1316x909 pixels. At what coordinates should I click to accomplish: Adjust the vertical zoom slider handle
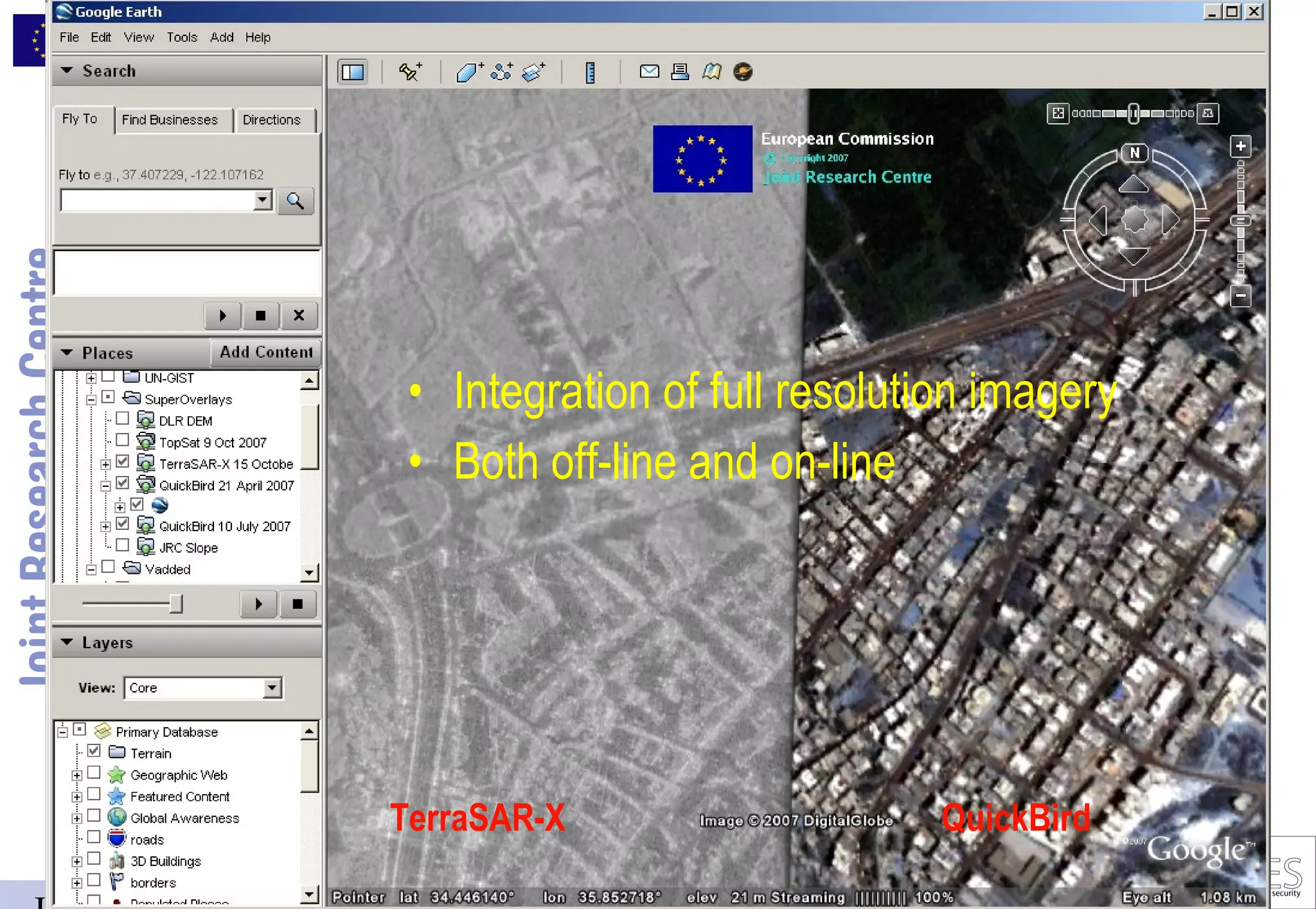pyautogui.click(x=1241, y=220)
